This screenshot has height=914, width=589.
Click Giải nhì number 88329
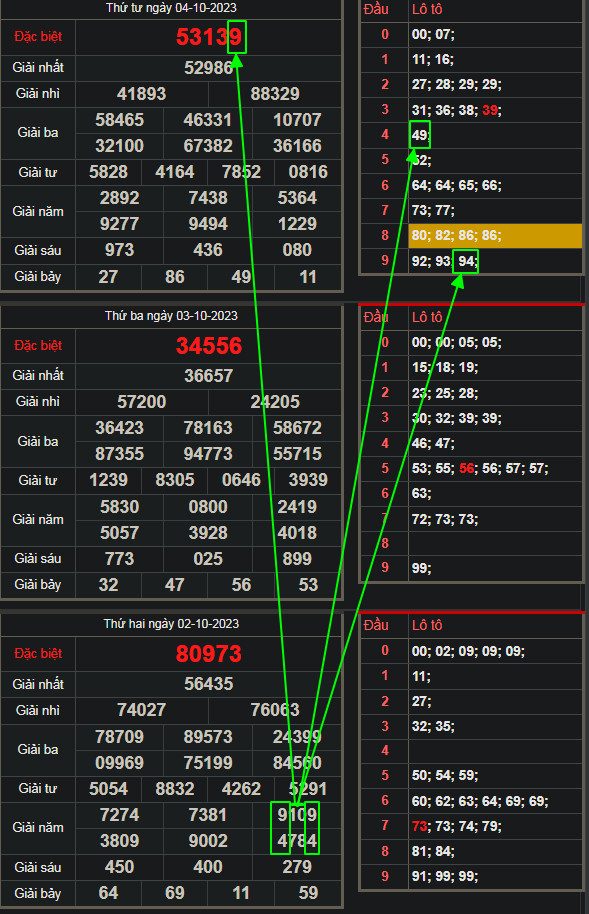point(275,94)
